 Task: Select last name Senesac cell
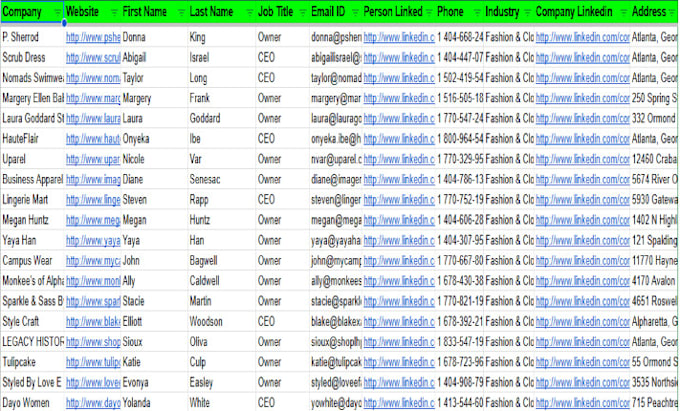click(222, 179)
